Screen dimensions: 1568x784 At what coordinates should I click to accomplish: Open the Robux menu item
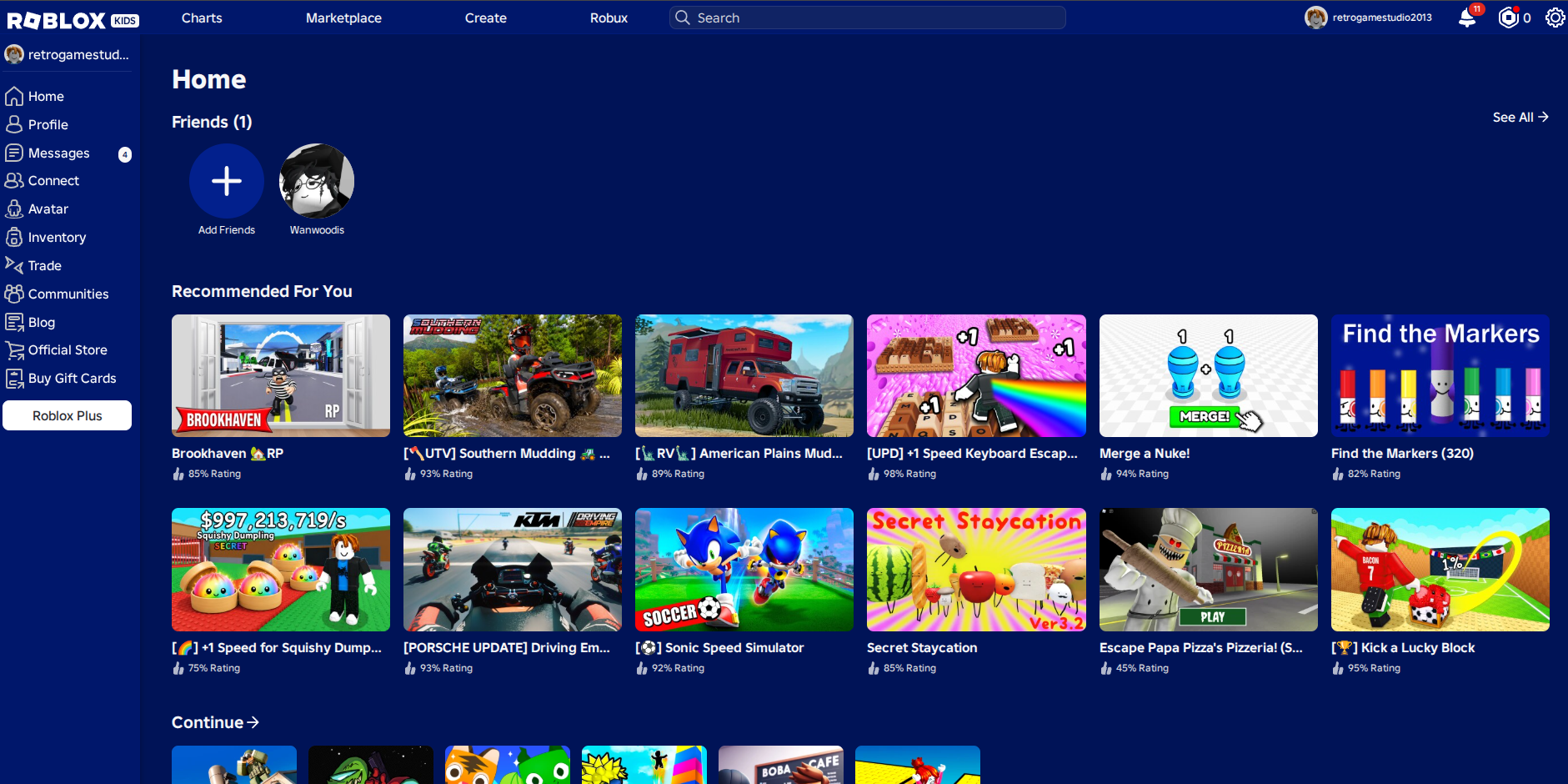pos(609,18)
